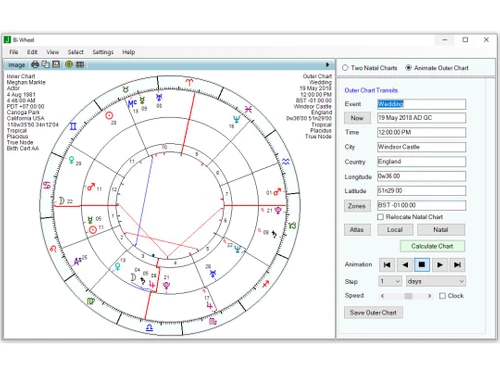The height and width of the screenshot is (375, 500).
Task: Click the Country field England
Action: click(421, 162)
